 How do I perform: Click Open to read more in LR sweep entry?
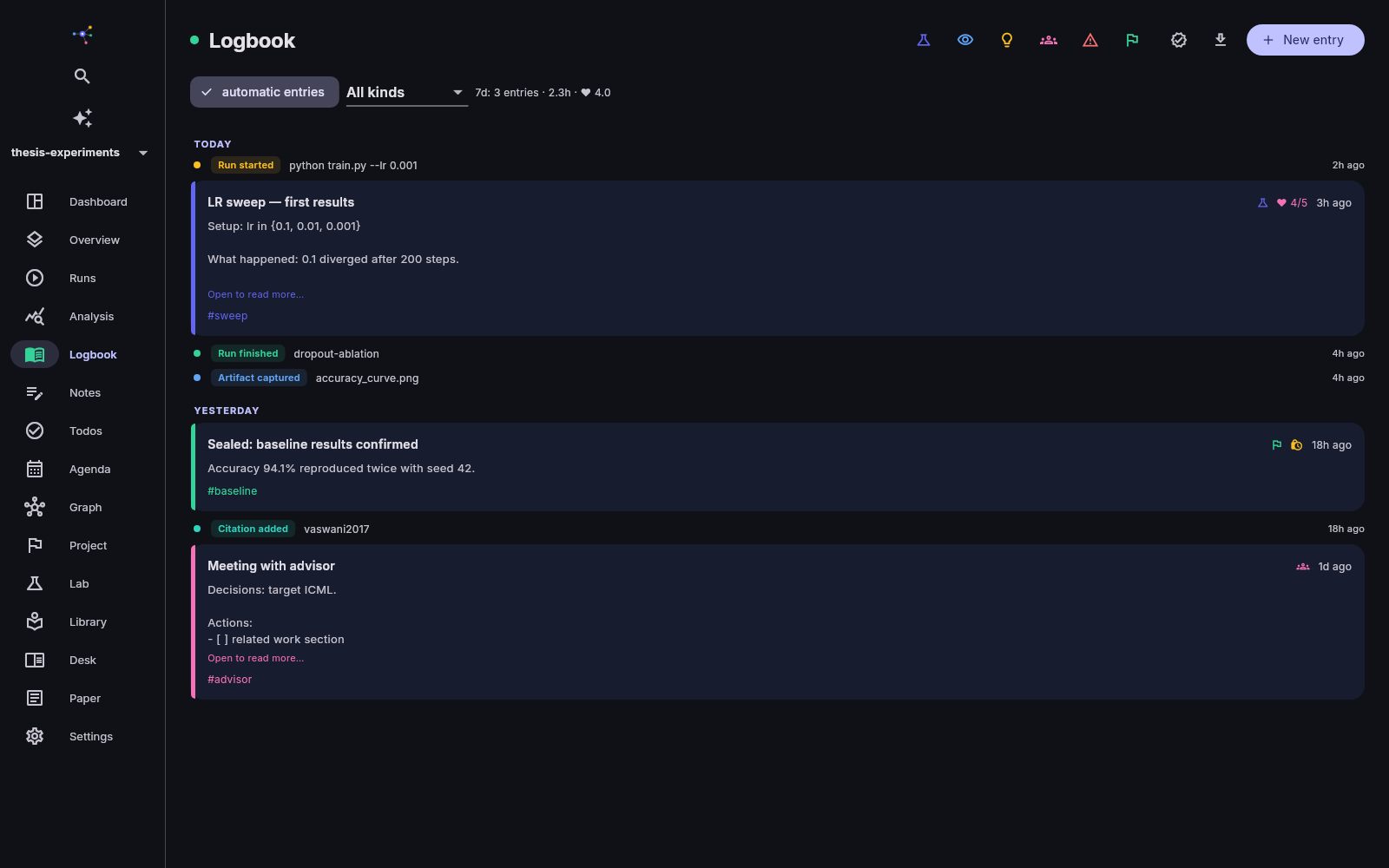255,295
